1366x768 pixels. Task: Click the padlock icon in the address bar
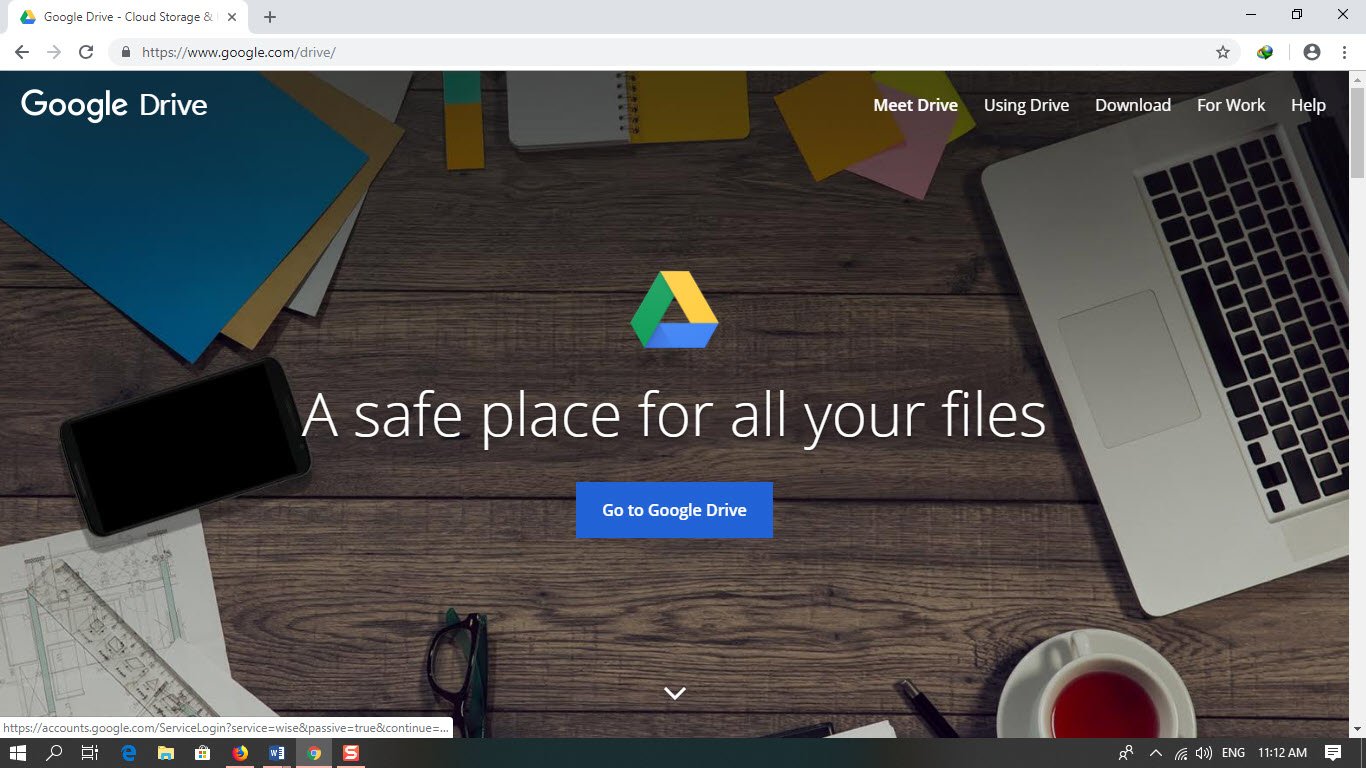click(x=124, y=51)
